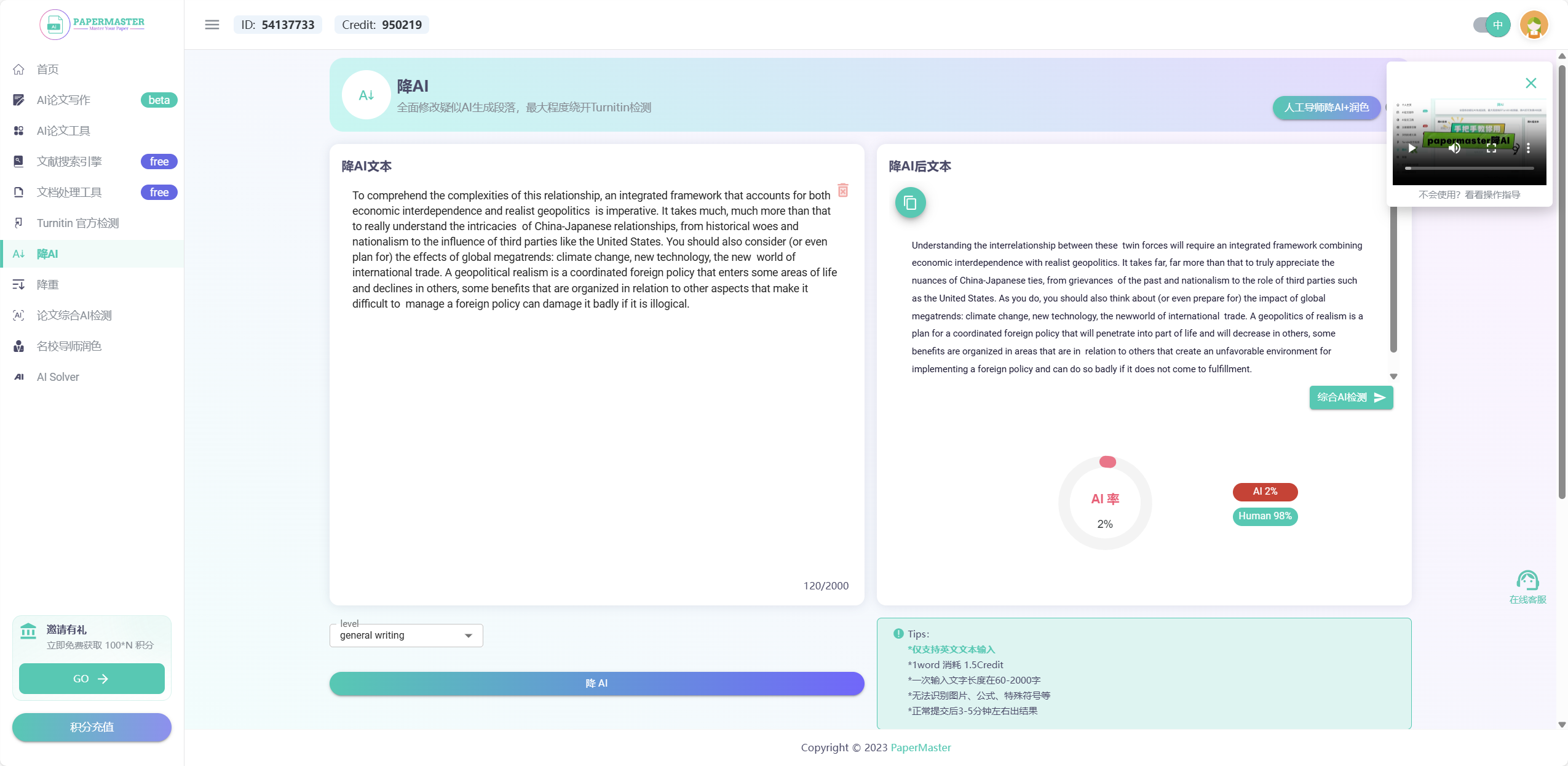
Task: Go to 首页 in the sidebar
Action: point(47,69)
